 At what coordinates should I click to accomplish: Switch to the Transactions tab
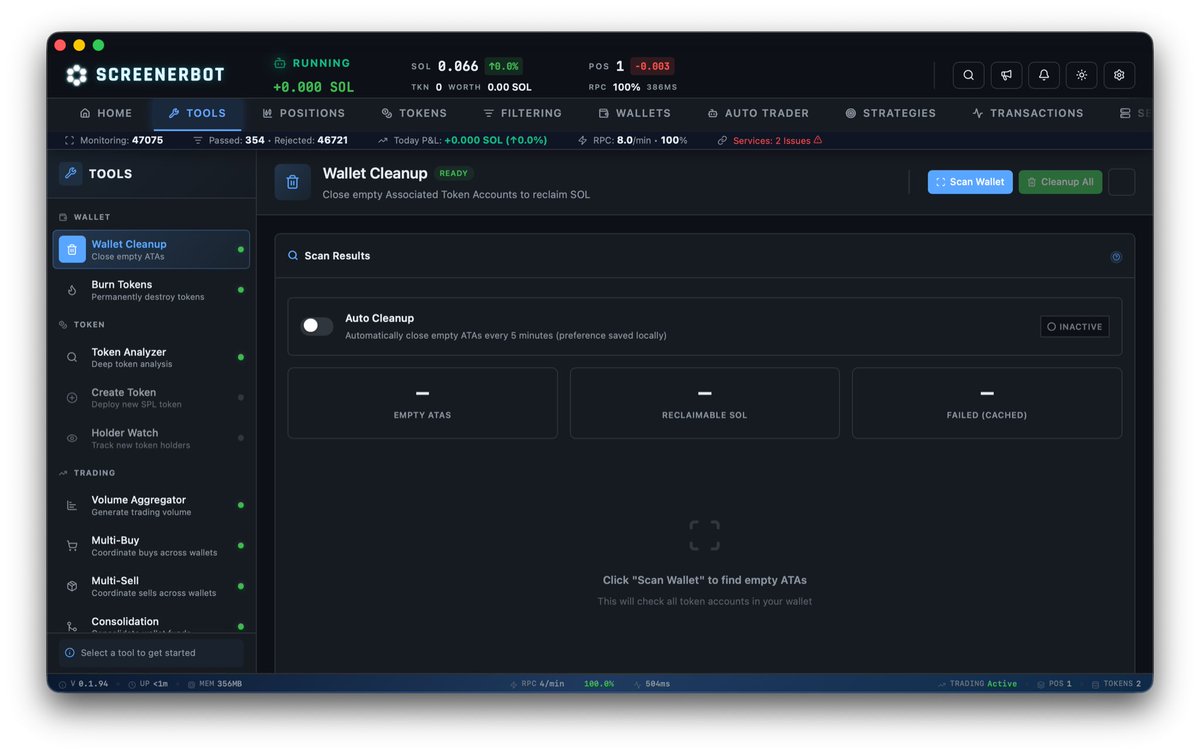click(1027, 114)
